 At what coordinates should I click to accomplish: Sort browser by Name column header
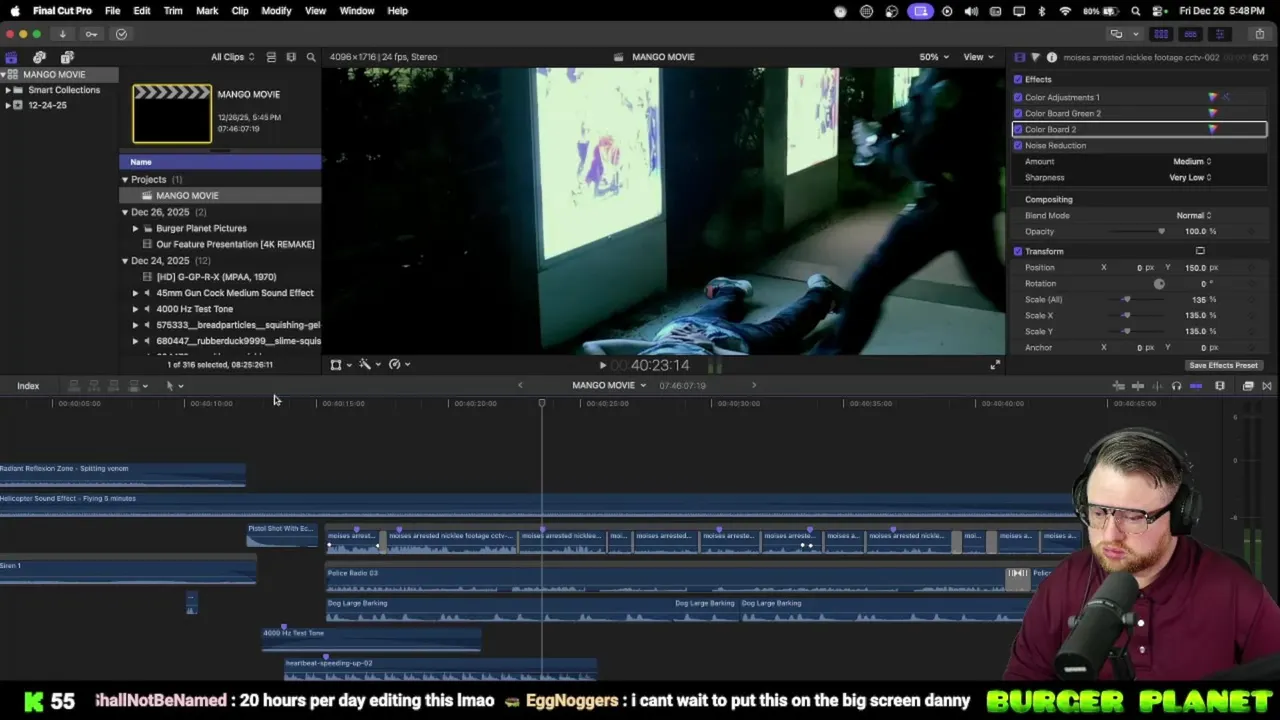pyautogui.click(x=220, y=162)
